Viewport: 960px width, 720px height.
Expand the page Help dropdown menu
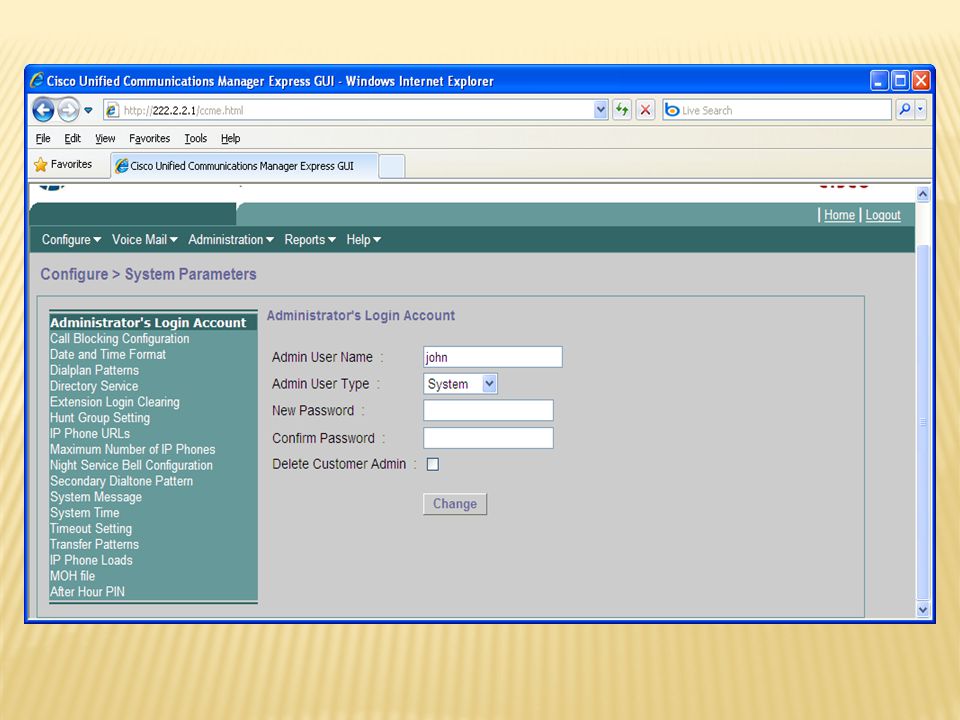pos(364,239)
